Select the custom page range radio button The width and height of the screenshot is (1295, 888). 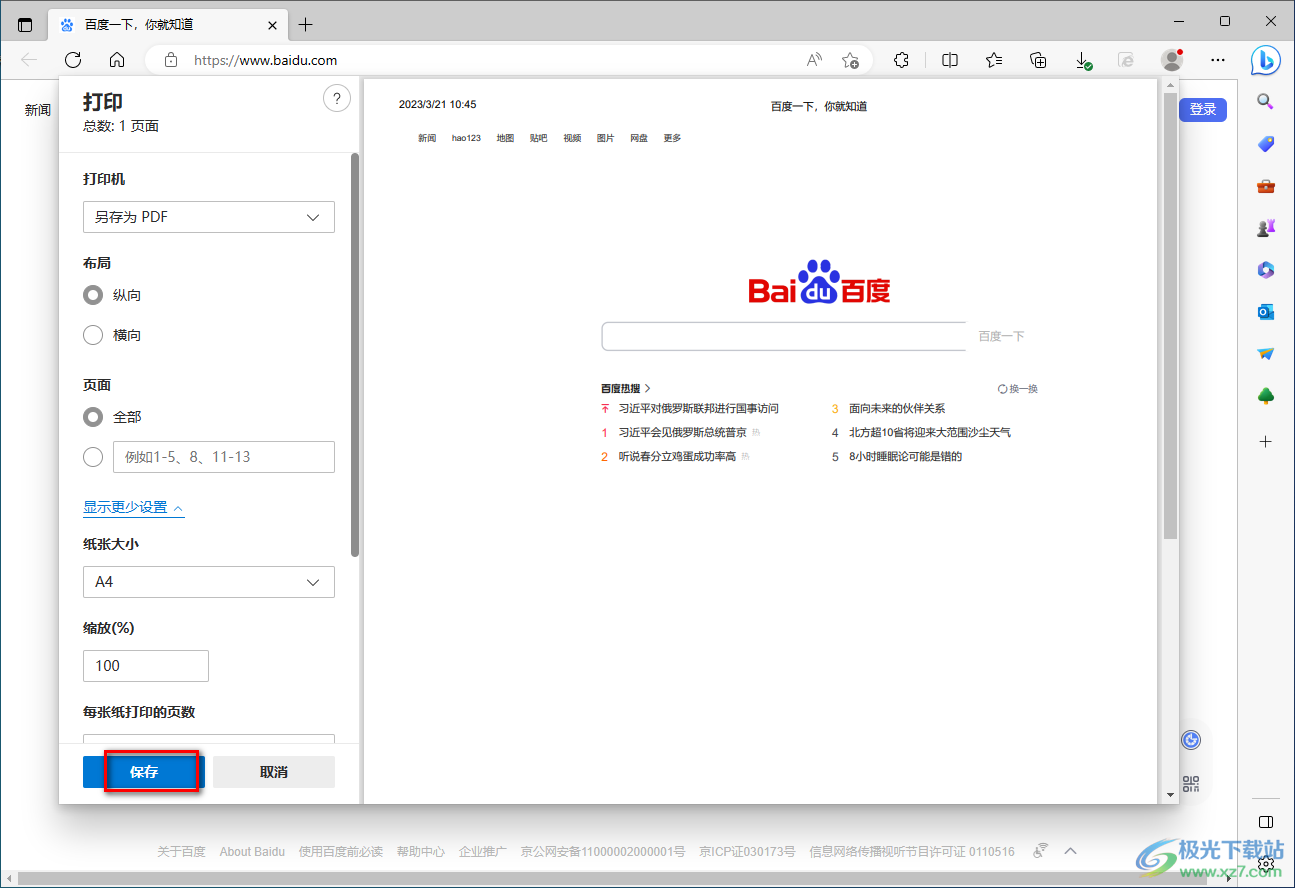tap(93, 457)
